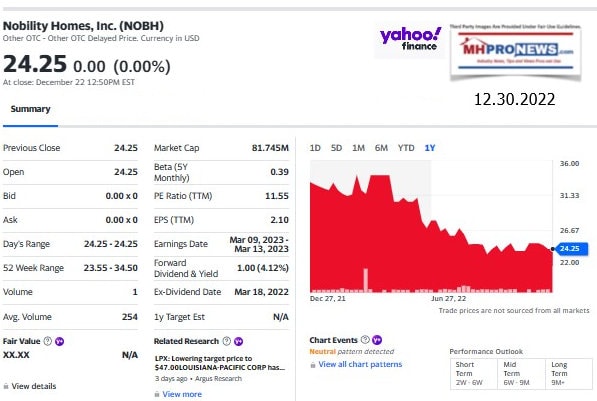
Task: Open the Fair Value help question-mark icon
Action: 48,341
